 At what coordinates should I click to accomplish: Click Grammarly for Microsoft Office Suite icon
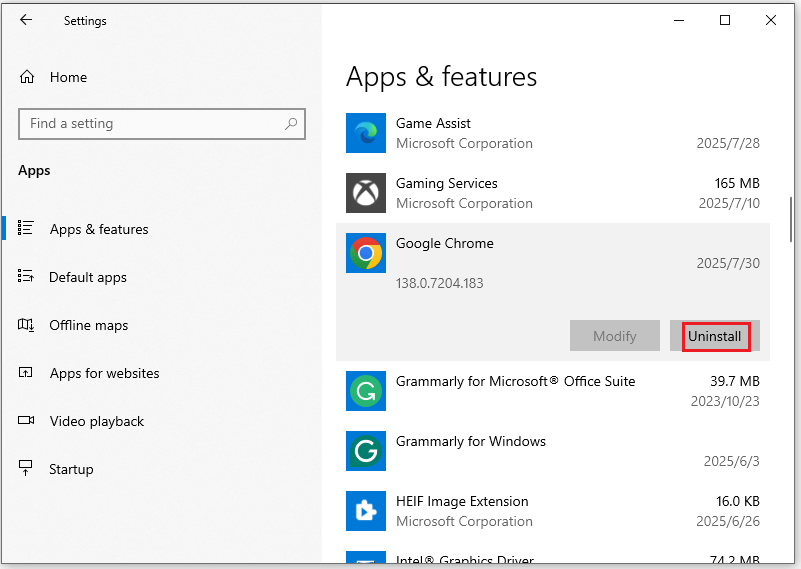(x=366, y=391)
